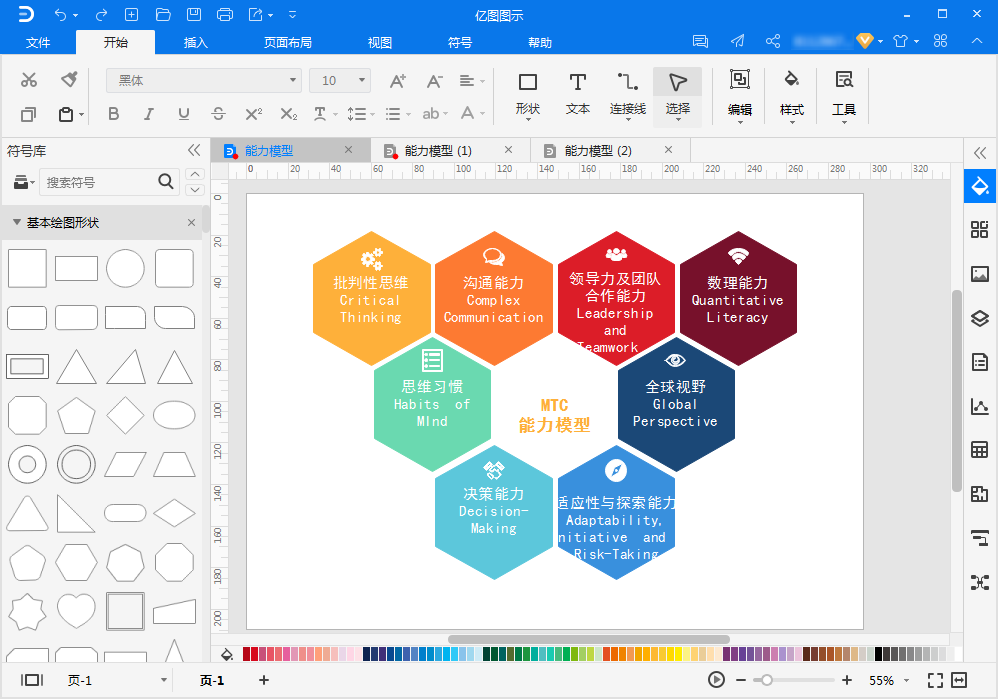Click the 搜索符号 search field
This screenshot has height=699, width=998.
(x=98, y=182)
